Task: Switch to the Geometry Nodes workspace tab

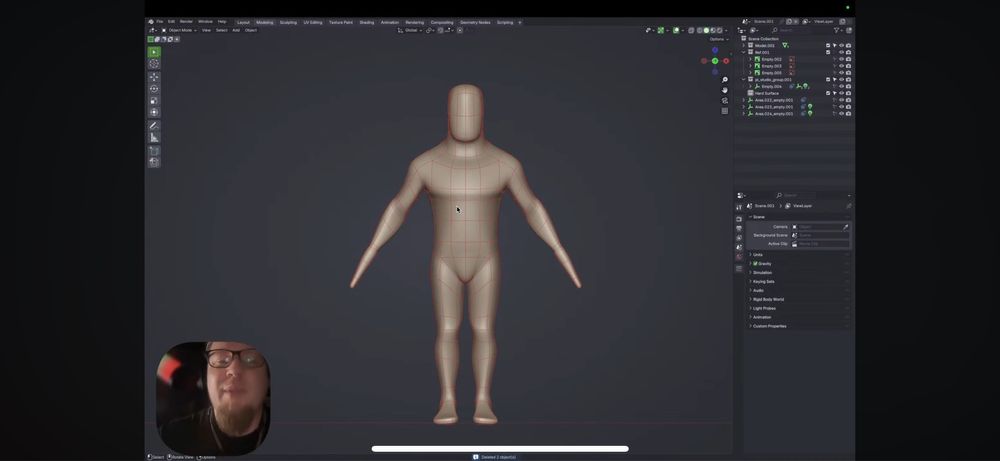Action: pos(475,22)
